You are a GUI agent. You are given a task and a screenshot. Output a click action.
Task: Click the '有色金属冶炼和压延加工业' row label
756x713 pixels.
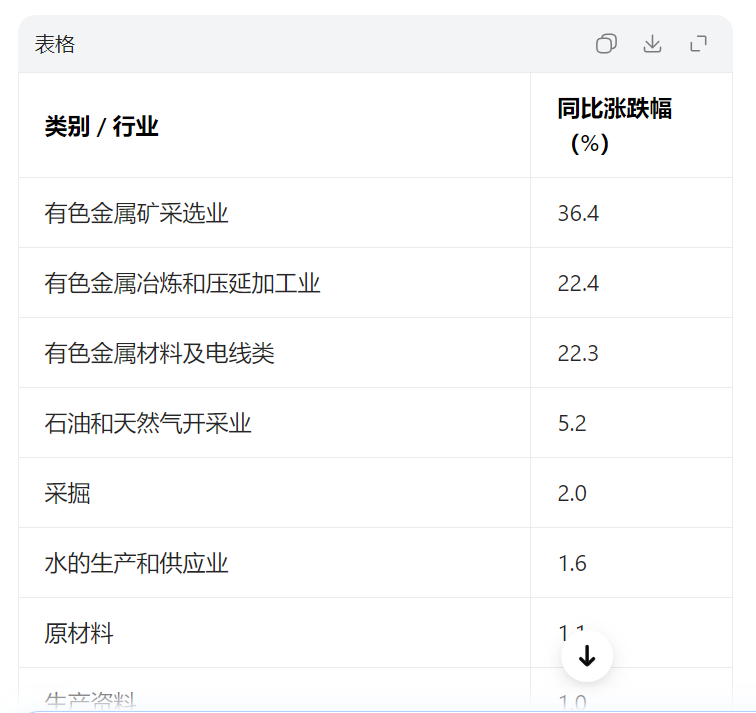(182, 283)
